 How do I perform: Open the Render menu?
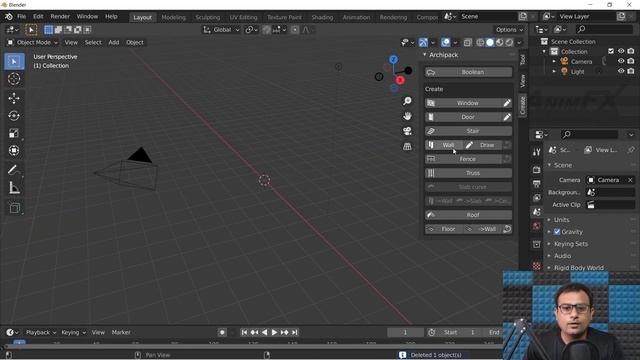(x=60, y=17)
